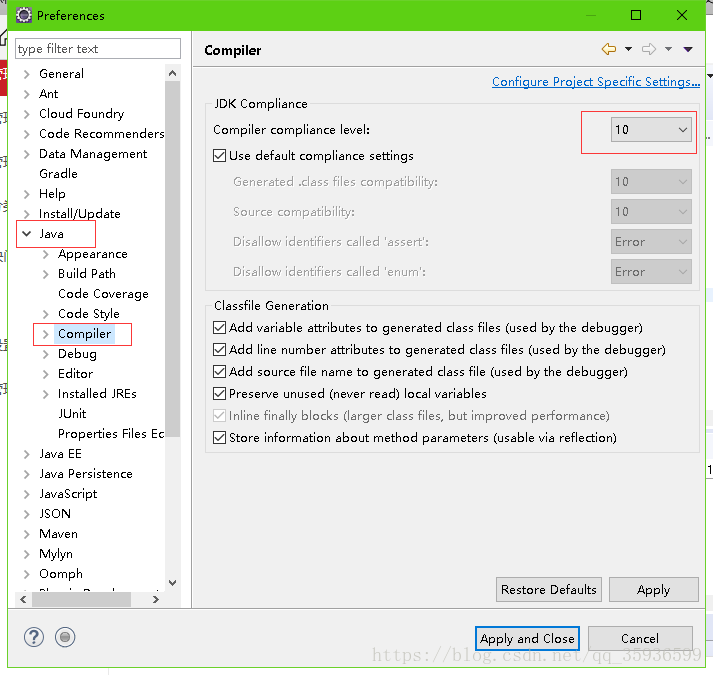
Task: Toggle Add line number attributes checkbox
Action: (x=220, y=349)
